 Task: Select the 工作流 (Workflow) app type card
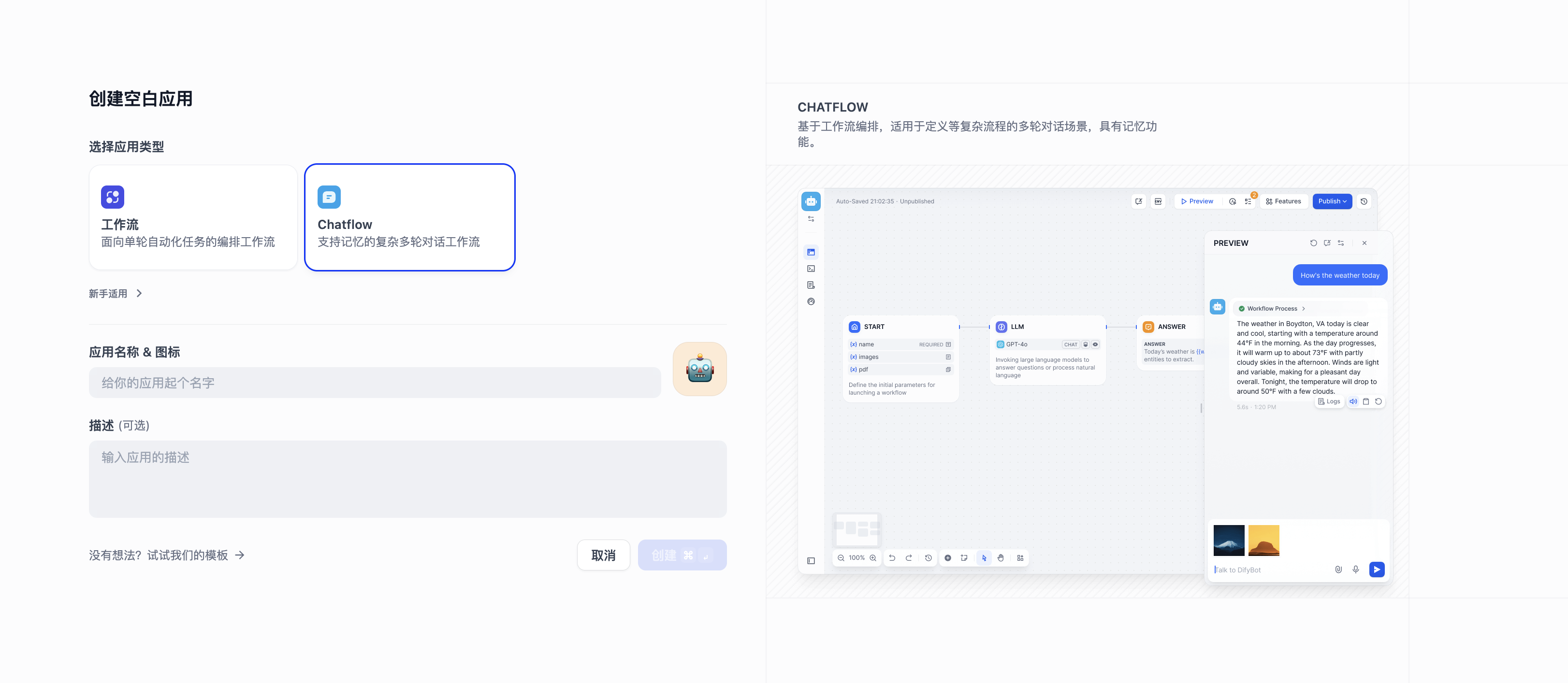[193, 217]
